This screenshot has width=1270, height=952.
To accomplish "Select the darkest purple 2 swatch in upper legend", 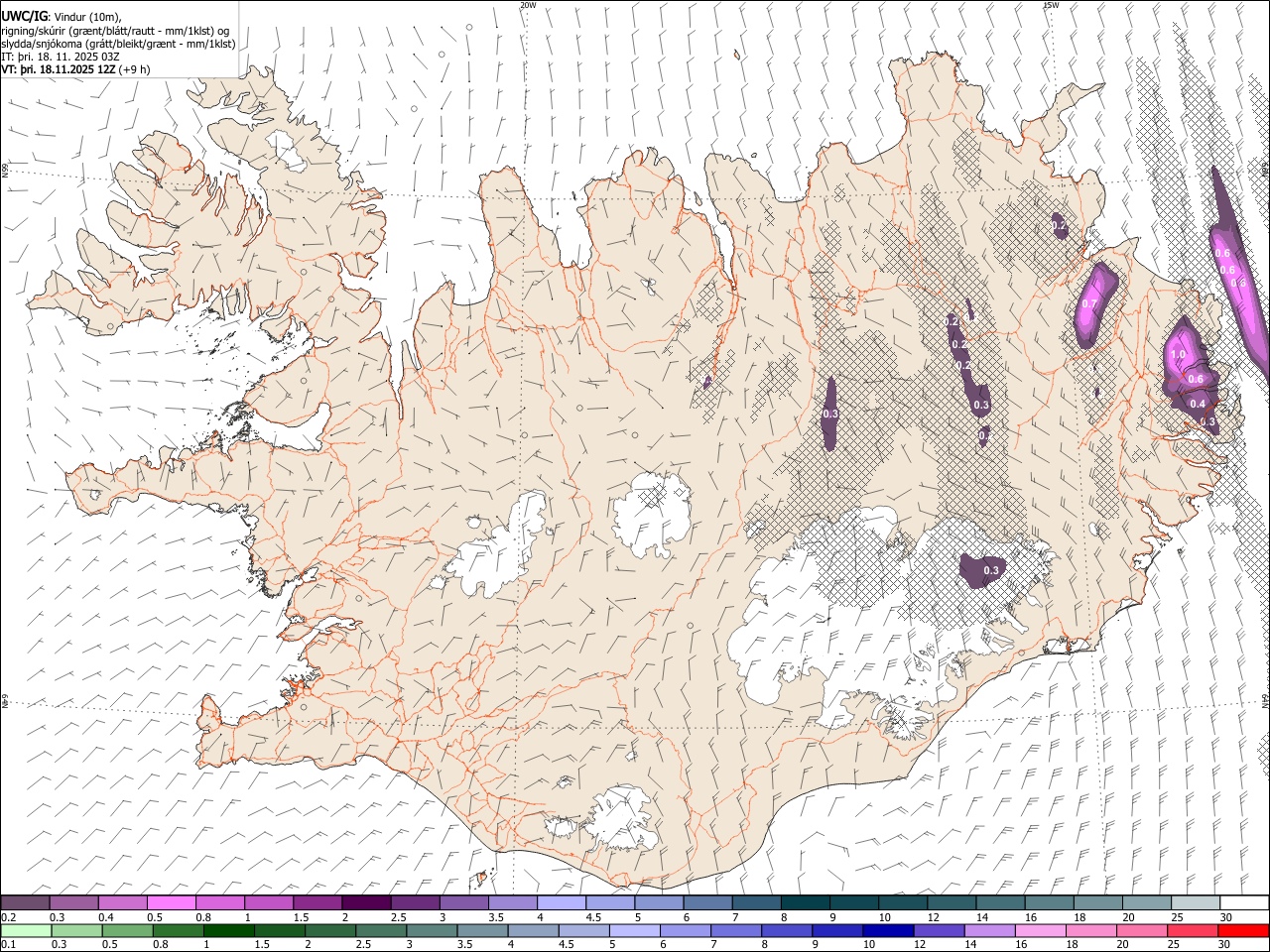I will pyautogui.click(x=366, y=903).
